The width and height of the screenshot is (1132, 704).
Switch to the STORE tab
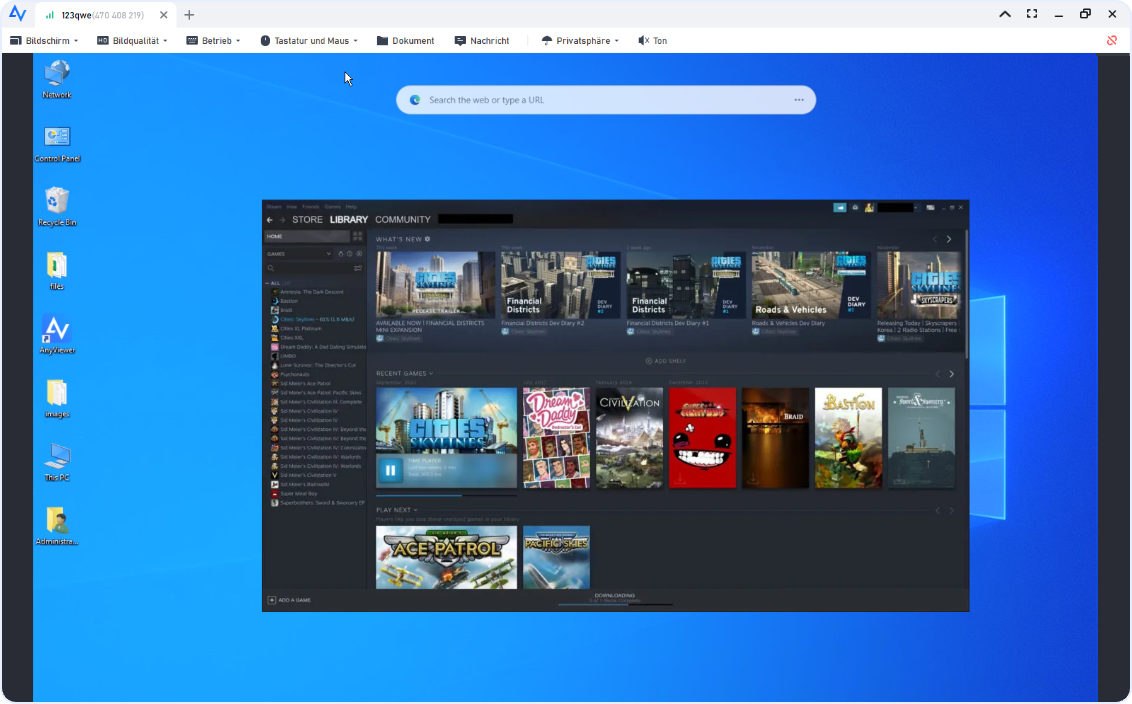pyautogui.click(x=307, y=220)
